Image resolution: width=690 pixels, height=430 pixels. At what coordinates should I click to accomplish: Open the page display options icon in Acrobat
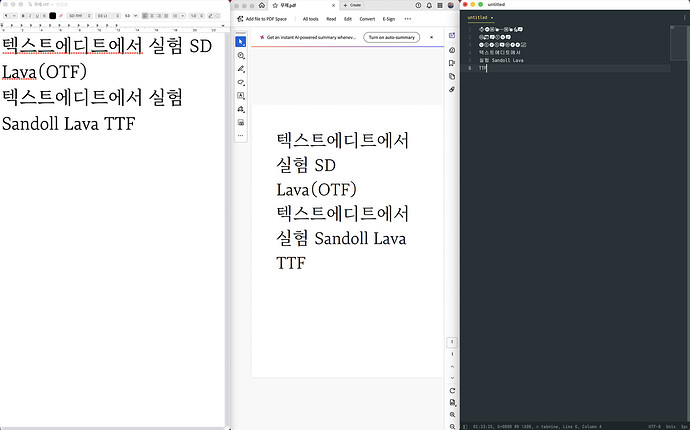click(x=452, y=403)
